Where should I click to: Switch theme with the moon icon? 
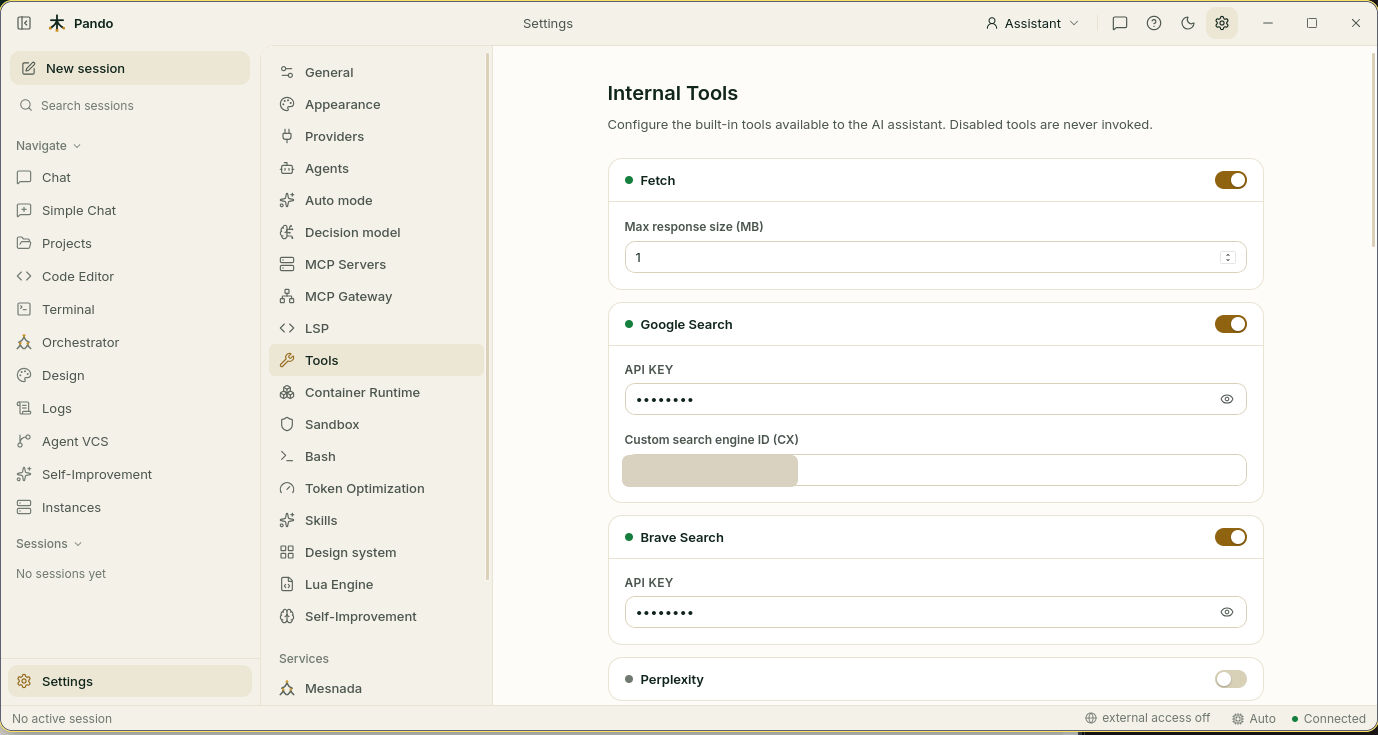(x=1188, y=23)
